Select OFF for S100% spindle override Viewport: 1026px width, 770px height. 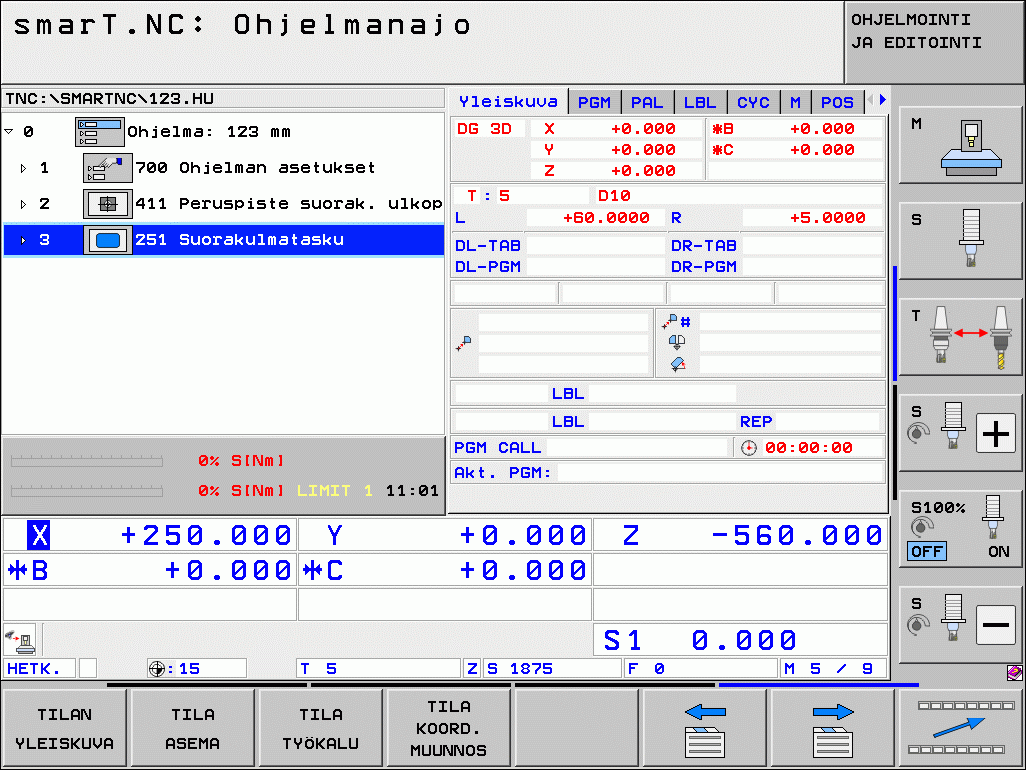927,551
